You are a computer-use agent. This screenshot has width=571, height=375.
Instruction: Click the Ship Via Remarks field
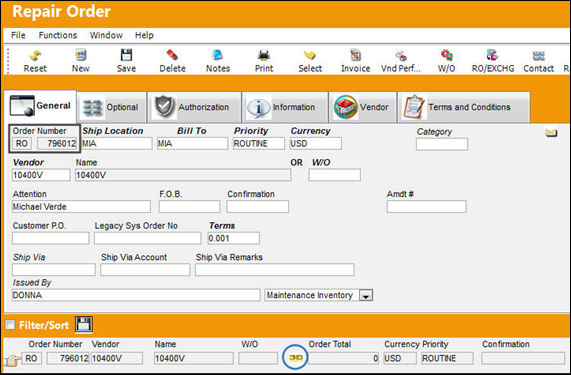point(275,270)
